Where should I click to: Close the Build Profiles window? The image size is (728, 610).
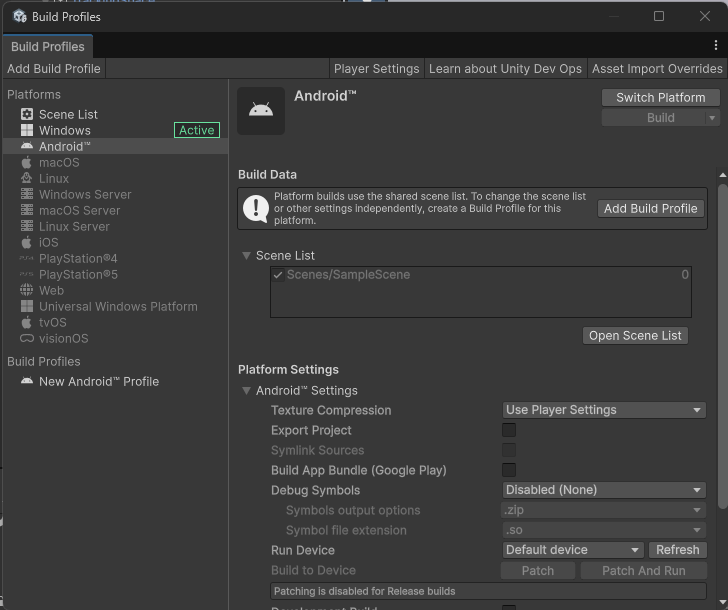tap(705, 16)
